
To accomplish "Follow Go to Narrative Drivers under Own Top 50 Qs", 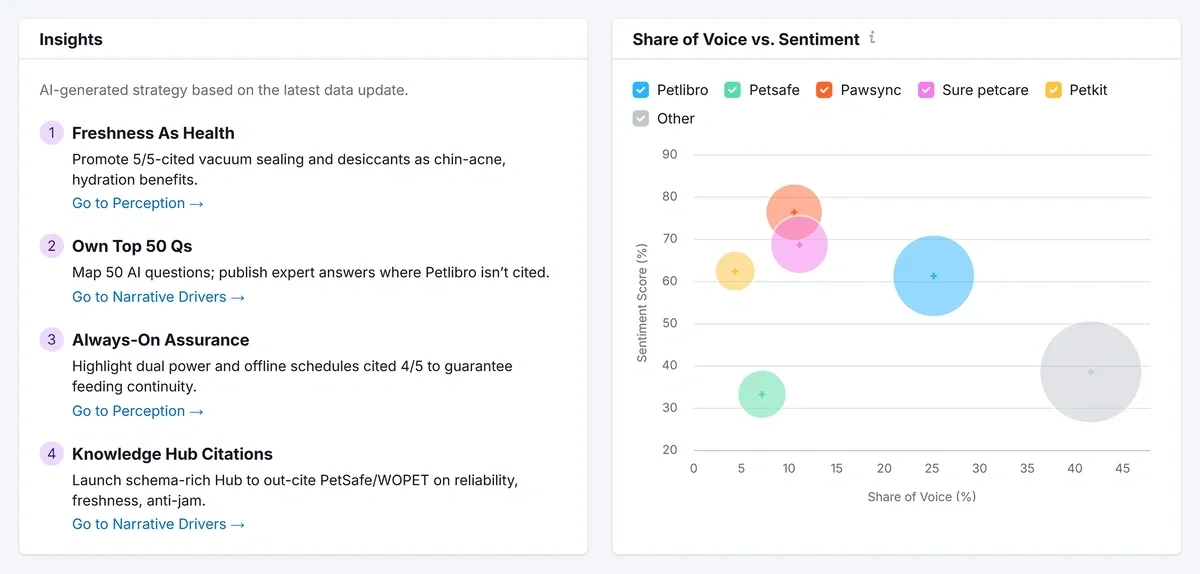I will point(158,297).
